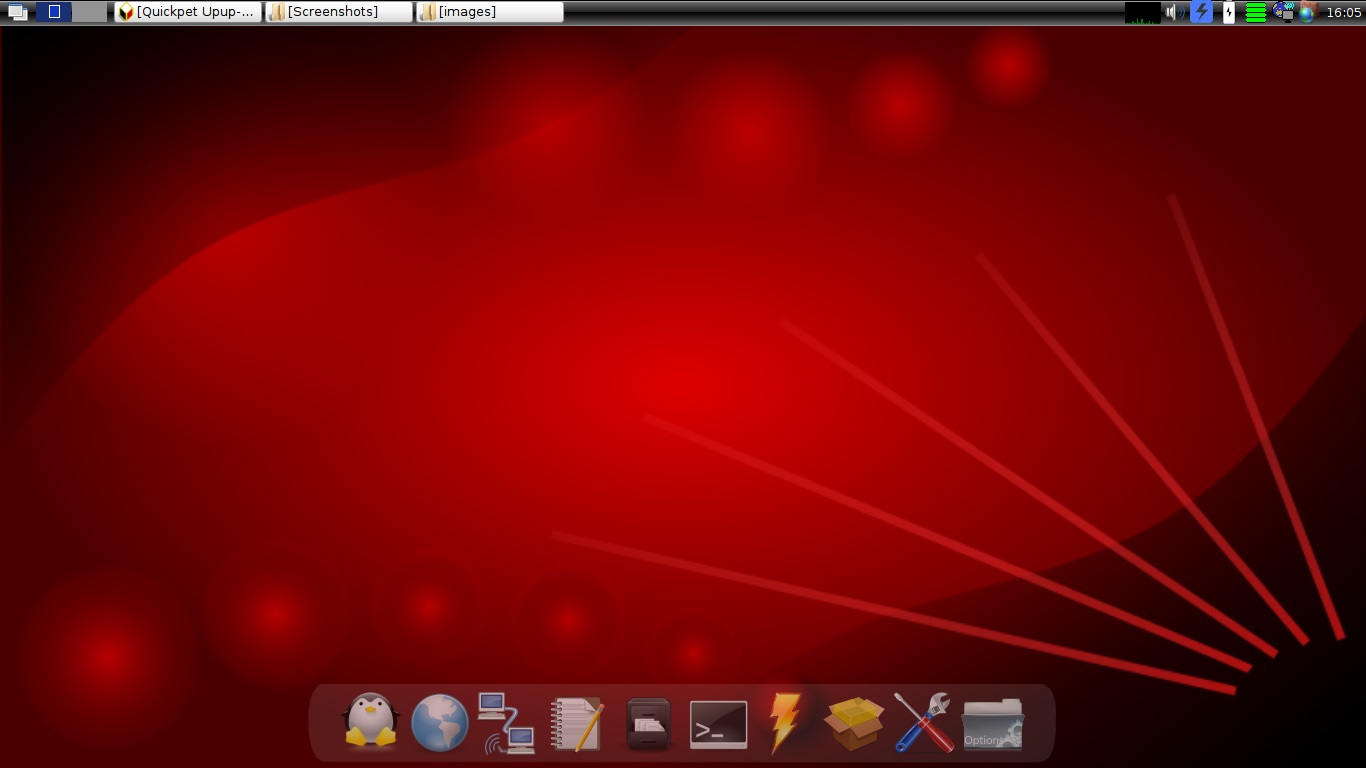1366x768 pixels.
Task: Open the screwdriver and wrench setup icon
Action: pos(923,722)
